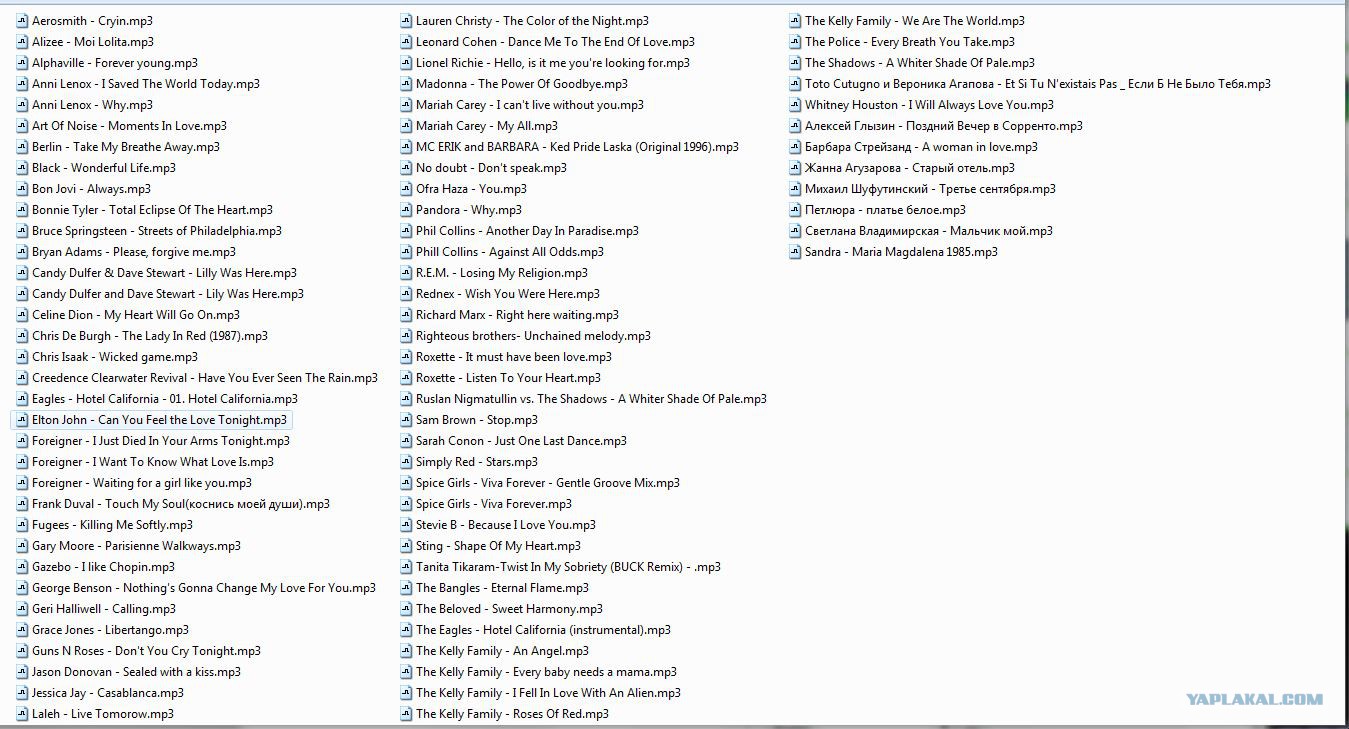1349x729 pixels.
Task: Click the icon for The Police - Every Breath You Take
Action: coord(795,42)
